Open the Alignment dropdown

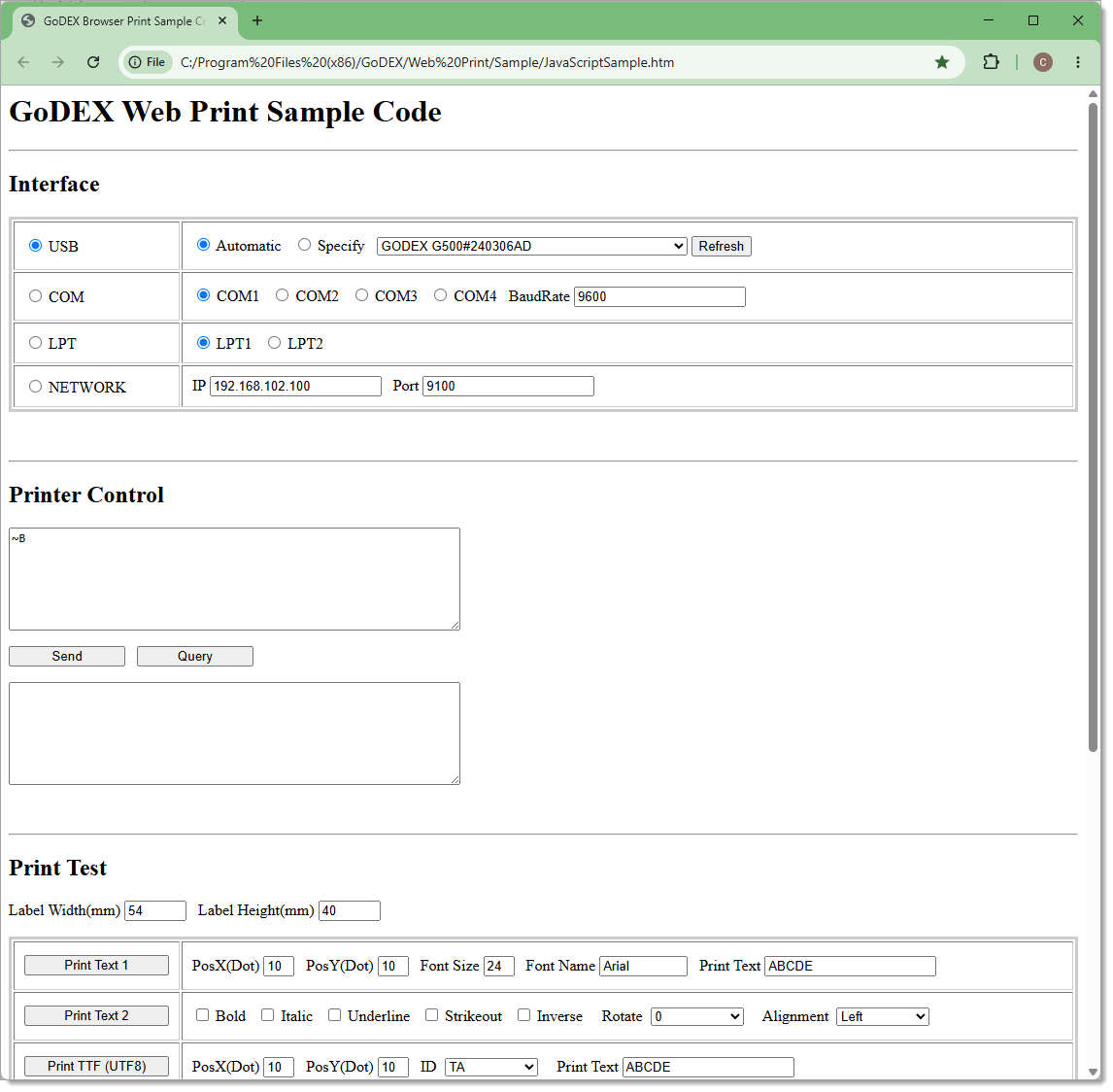click(x=882, y=1017)
